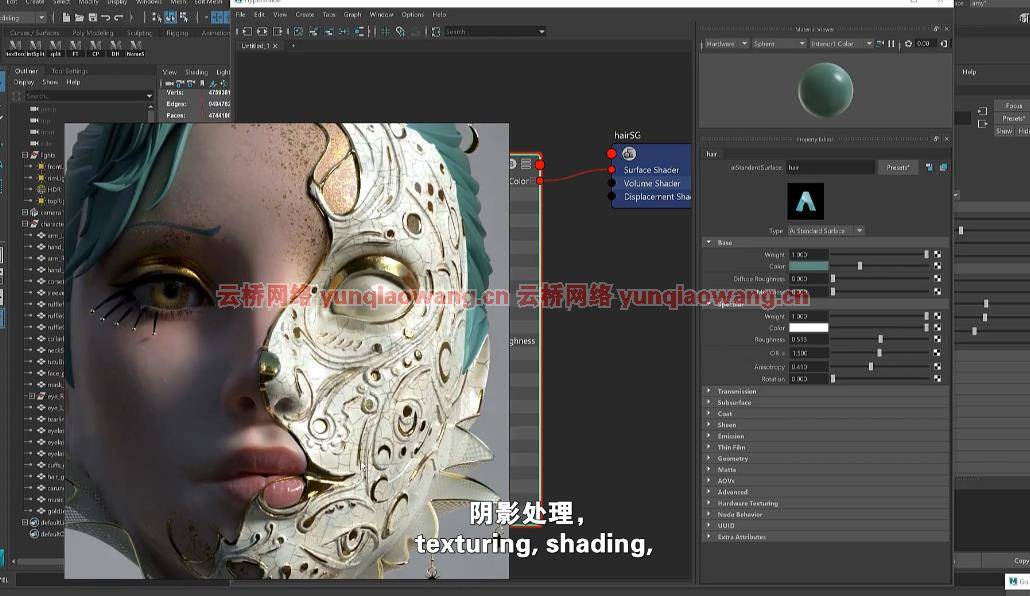Click the DH shelf button
The height and width of the screenshot is (596, 1030).
[116, 49]
